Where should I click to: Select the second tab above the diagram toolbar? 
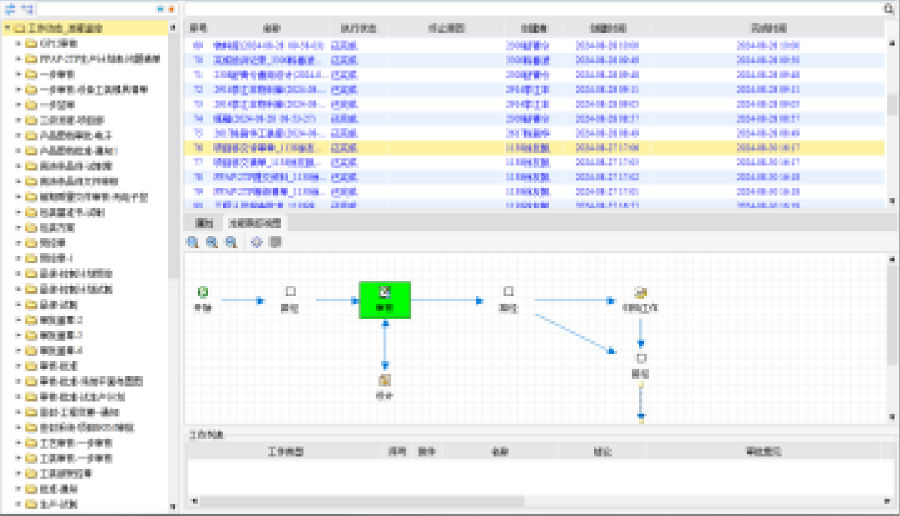[x=254, y=222]
